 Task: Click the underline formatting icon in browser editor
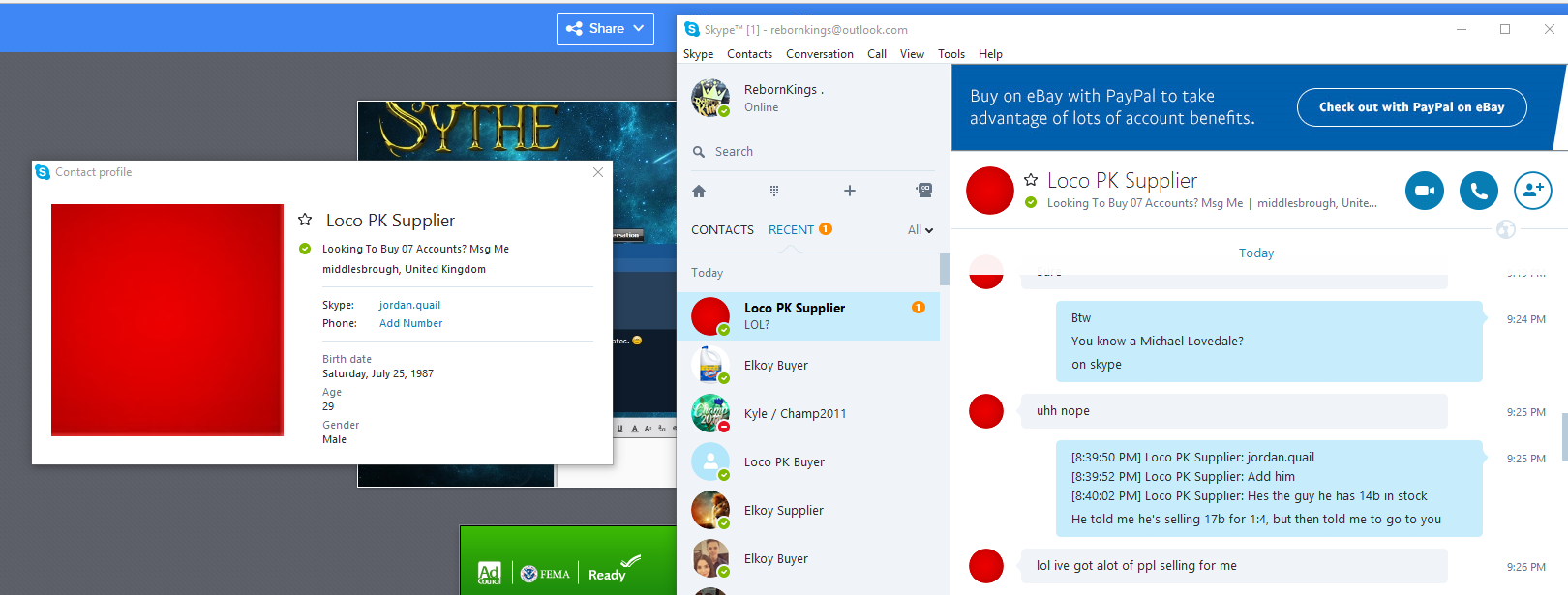click(620, 428)
